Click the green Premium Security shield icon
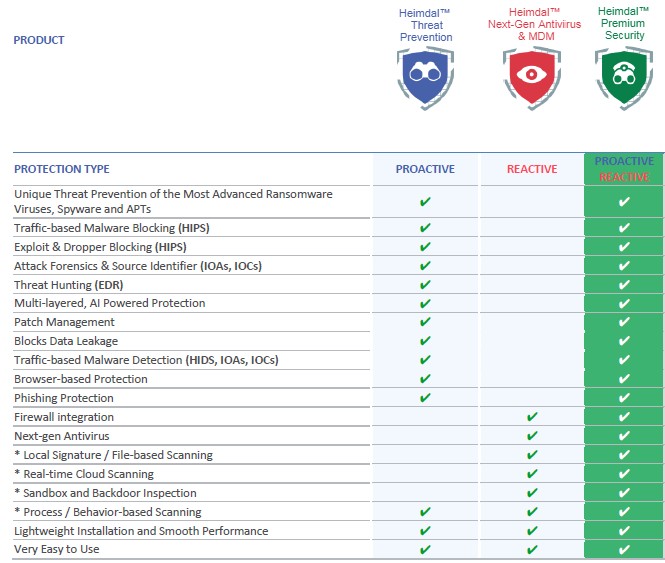 624,78
